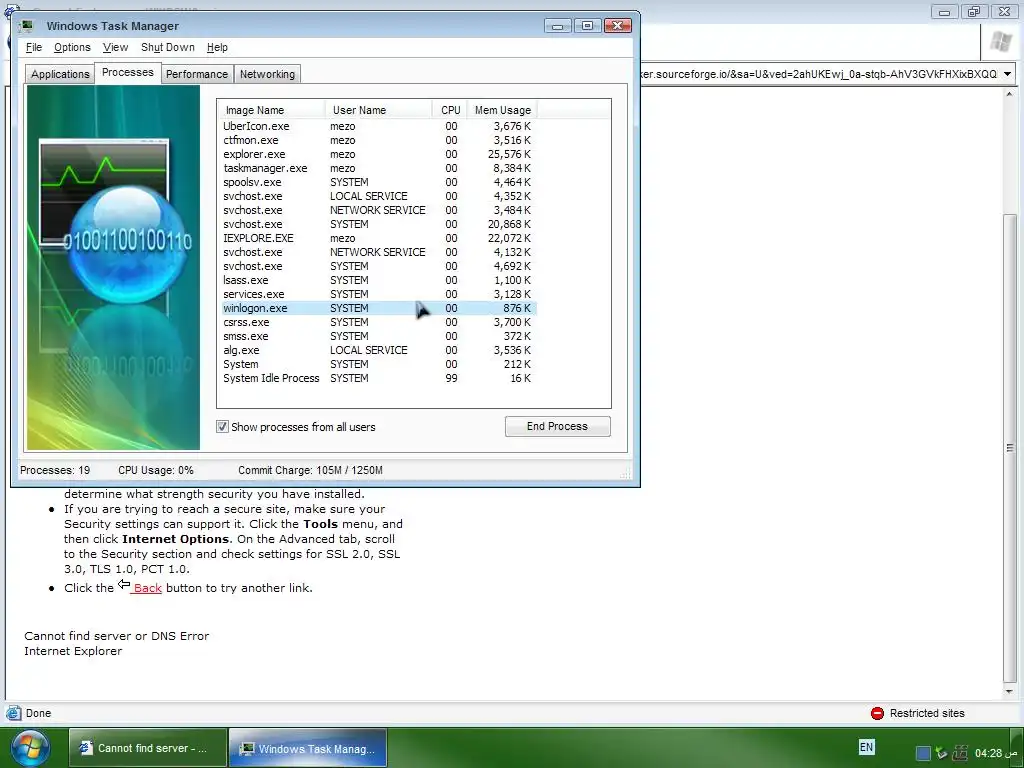This screenshot has height=768, width=1024.
Task: Open the Start menu orb
Action: pos(29,748)
